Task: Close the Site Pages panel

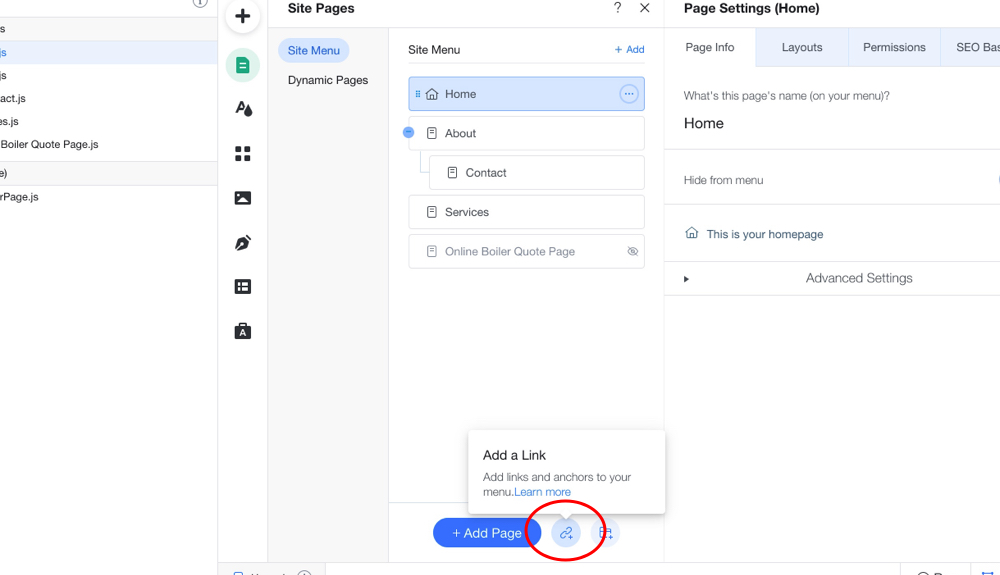Action: click(645, 8)
